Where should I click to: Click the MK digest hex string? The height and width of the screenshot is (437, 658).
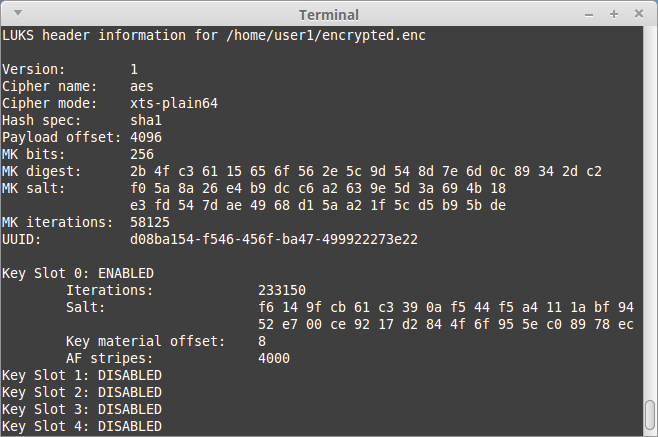pyautogui.click(x=366, y=171)
